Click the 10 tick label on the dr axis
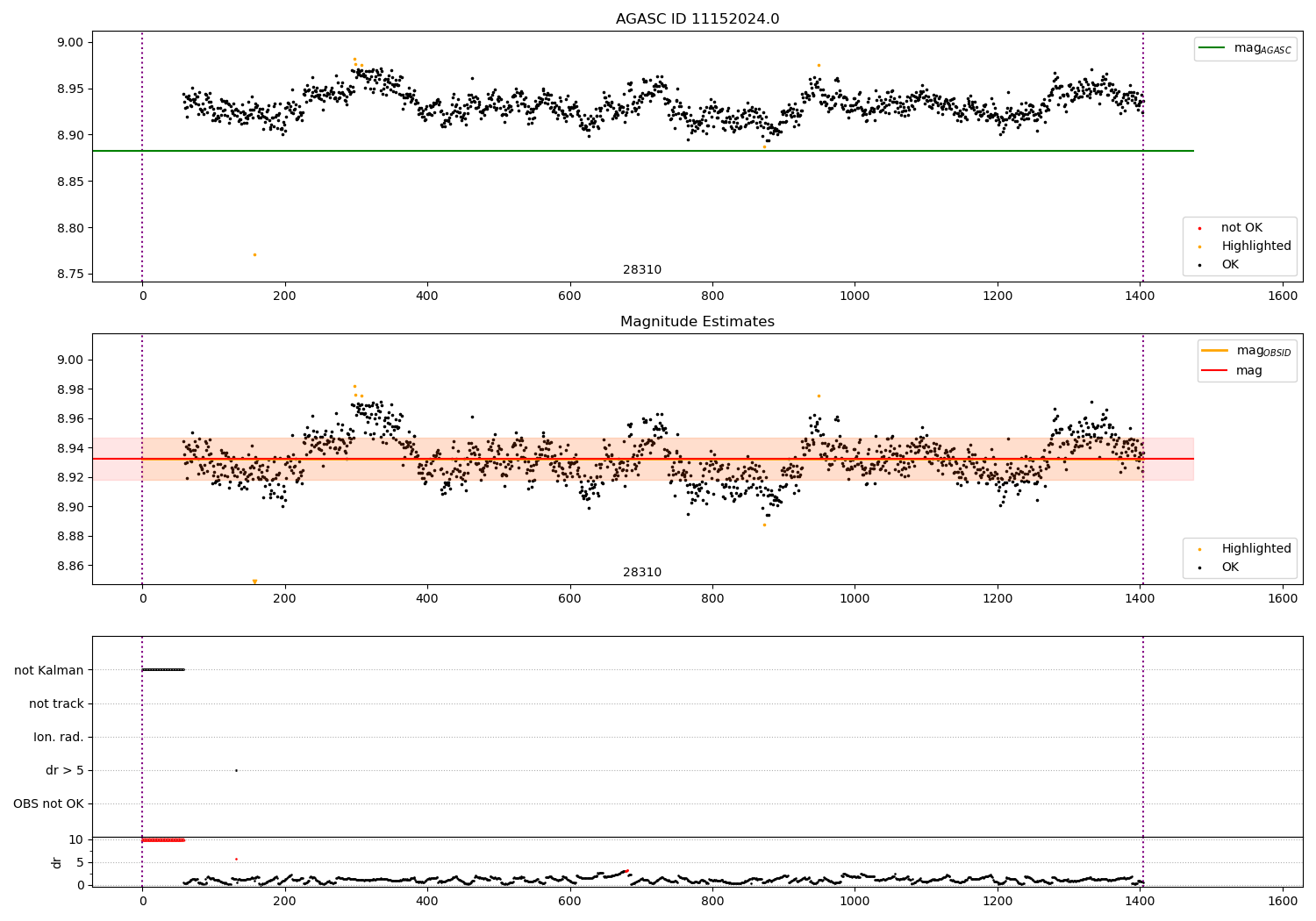Screen dimensions: 1316x921 76,839
